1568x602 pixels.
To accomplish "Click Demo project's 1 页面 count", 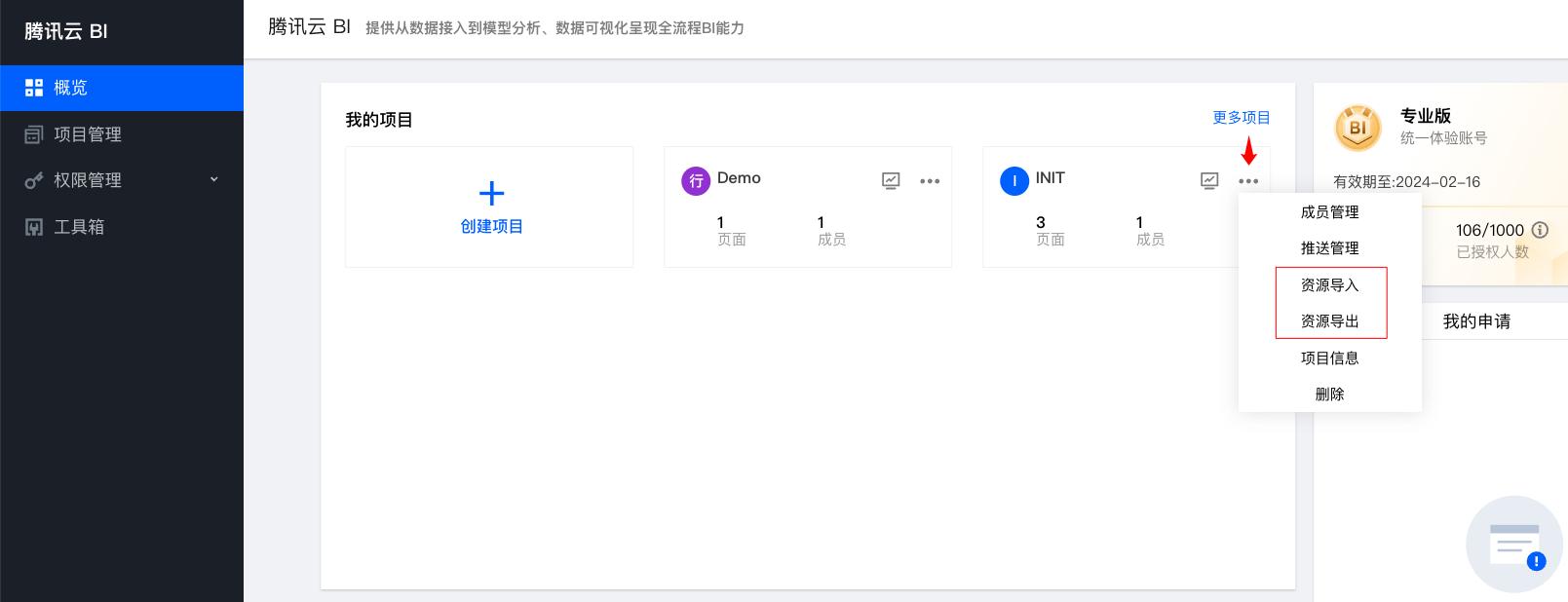I will click(x=732, y=231).
